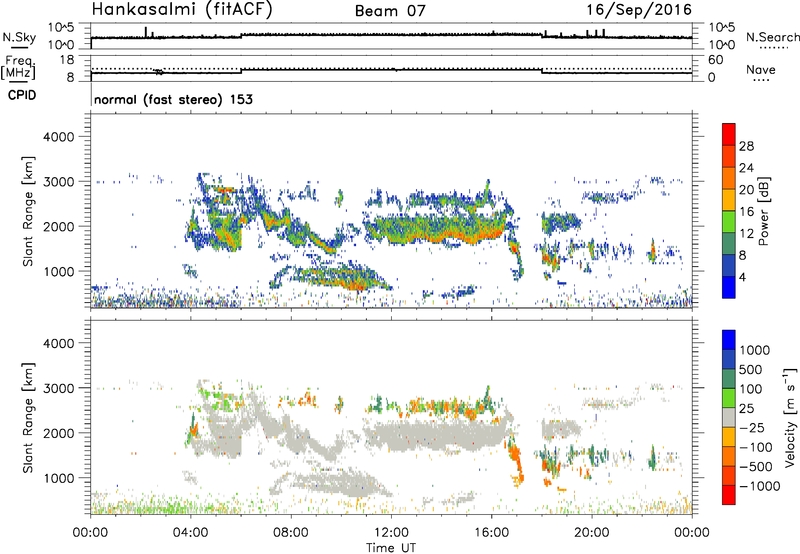Click the 16/Sep/2016 date label
800x554 pixels.
click(x=639, y=10)
